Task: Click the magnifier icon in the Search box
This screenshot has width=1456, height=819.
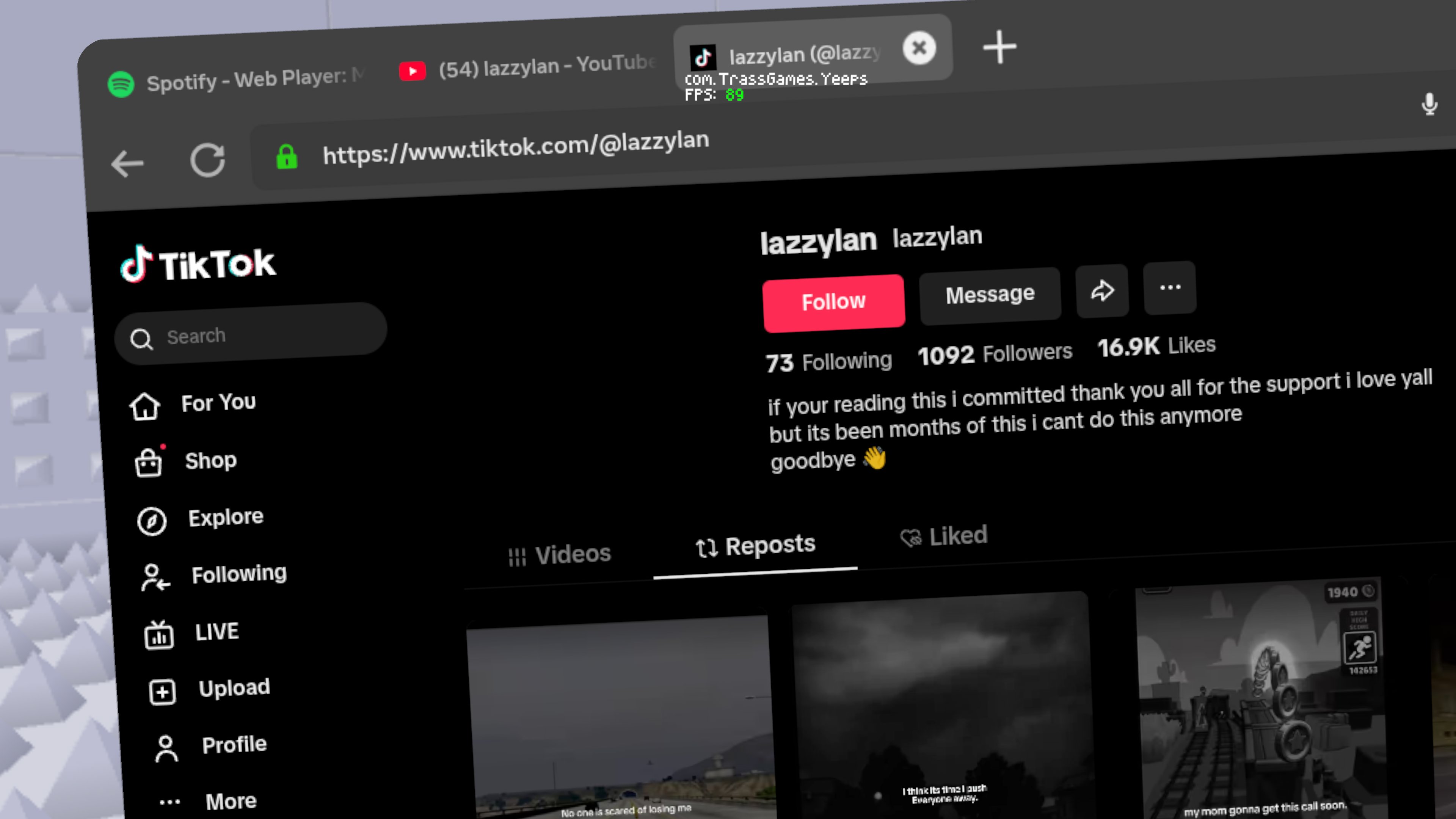Action: (141, 339)
